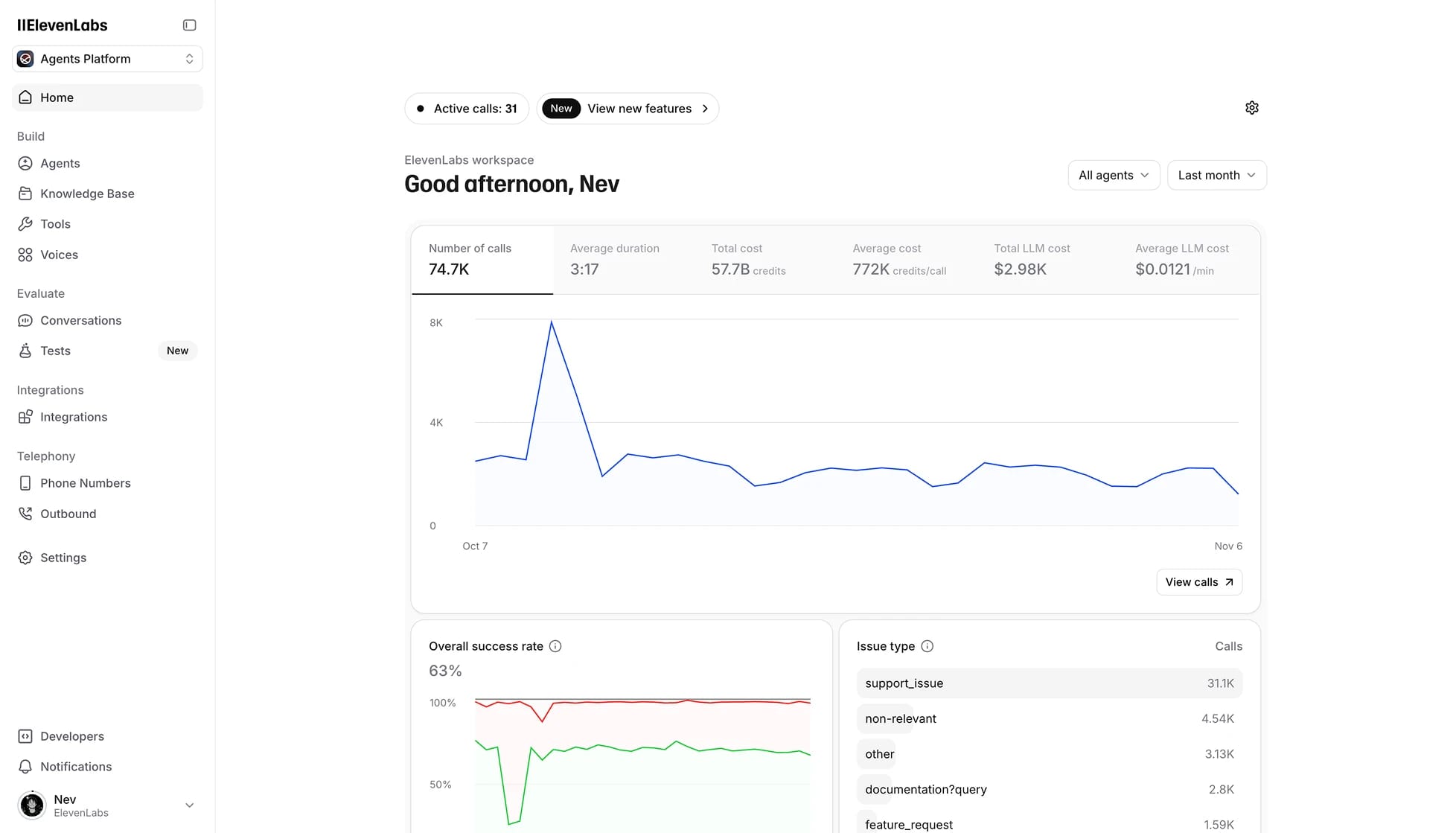Select the Knowledge Base icon
This screenshot has height=833, width=1456.
(25, 193)
